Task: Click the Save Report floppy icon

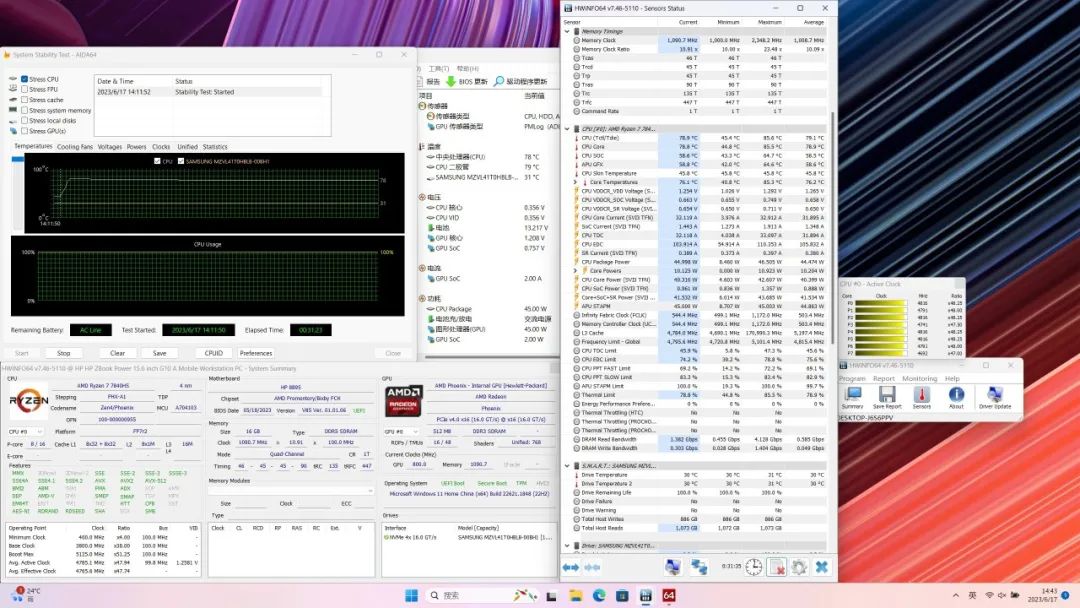Action: 886,397
